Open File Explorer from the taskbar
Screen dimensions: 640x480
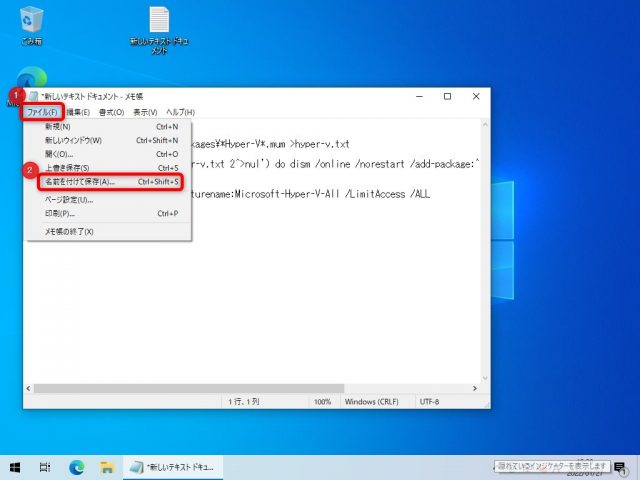click(x=105, y=467)
